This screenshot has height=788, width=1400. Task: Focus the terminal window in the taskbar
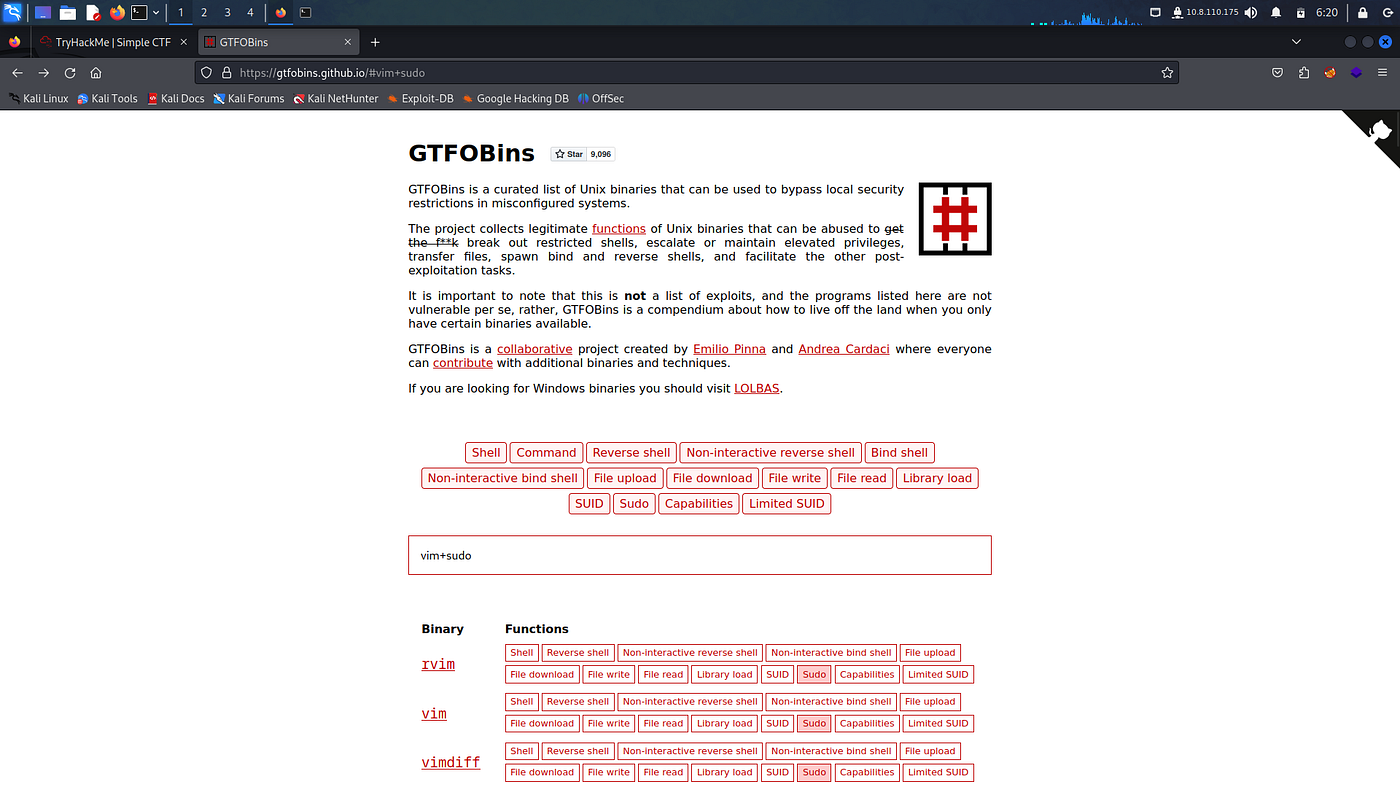point(305,13)
